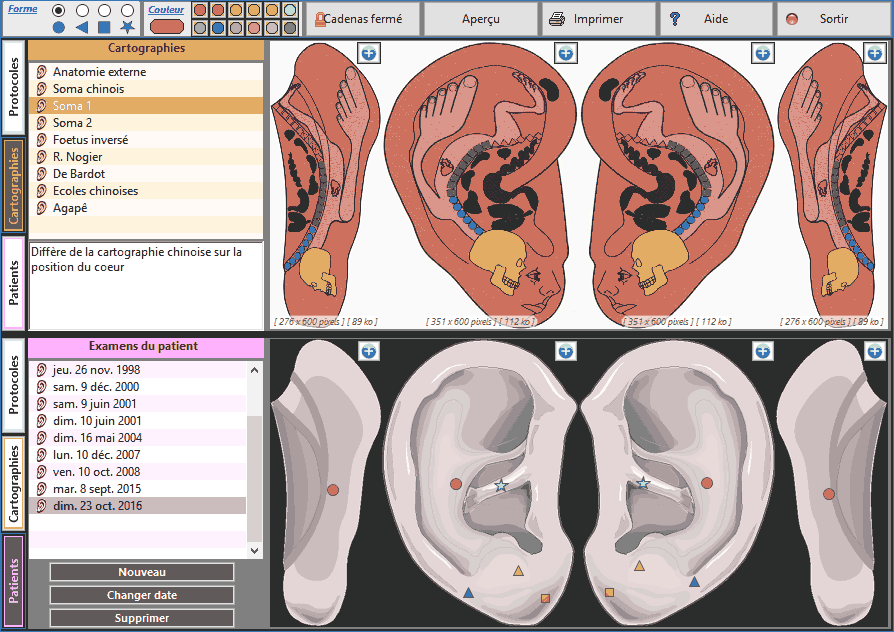Open the Patients tab in the upper panel

tap(14, 283)
